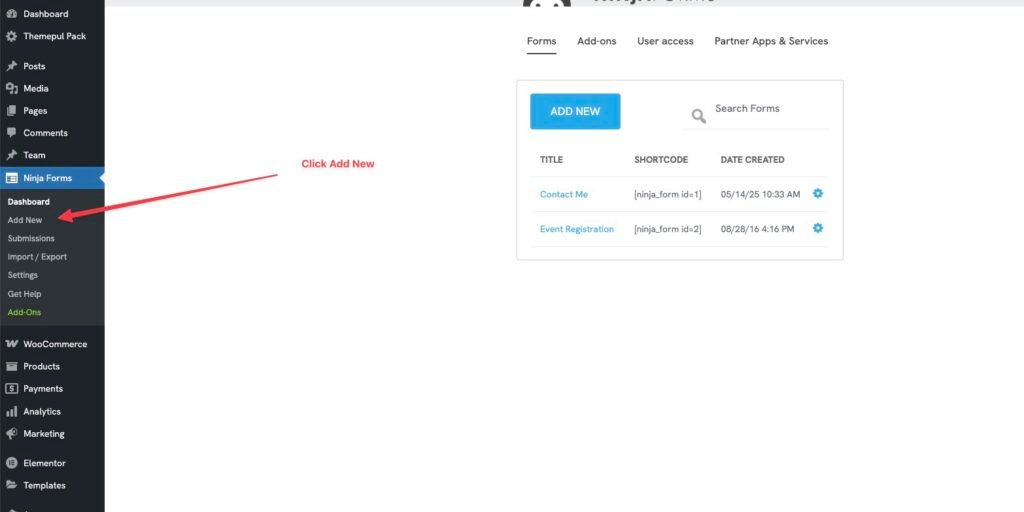Screen dimensions: 1024x512
Task: Click the Pages icon in sidebar
Action: [x=11, y=111]
